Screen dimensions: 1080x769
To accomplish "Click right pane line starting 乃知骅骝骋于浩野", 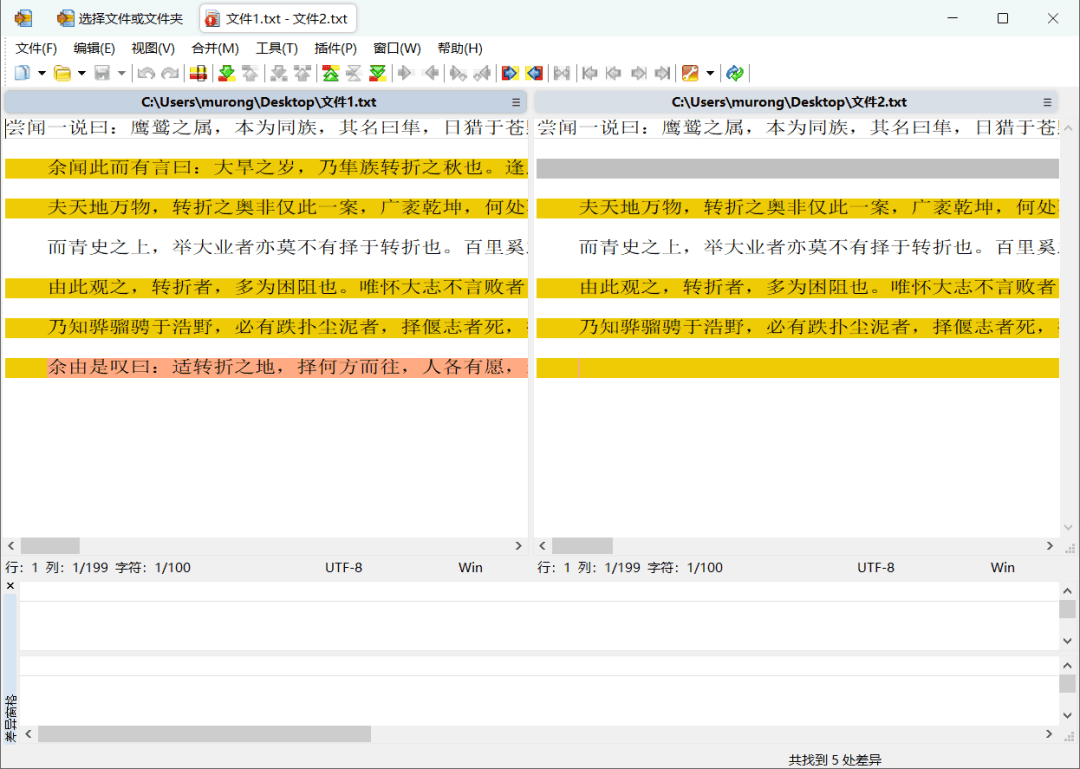I will pyautogui.click(x=798, y=327).
